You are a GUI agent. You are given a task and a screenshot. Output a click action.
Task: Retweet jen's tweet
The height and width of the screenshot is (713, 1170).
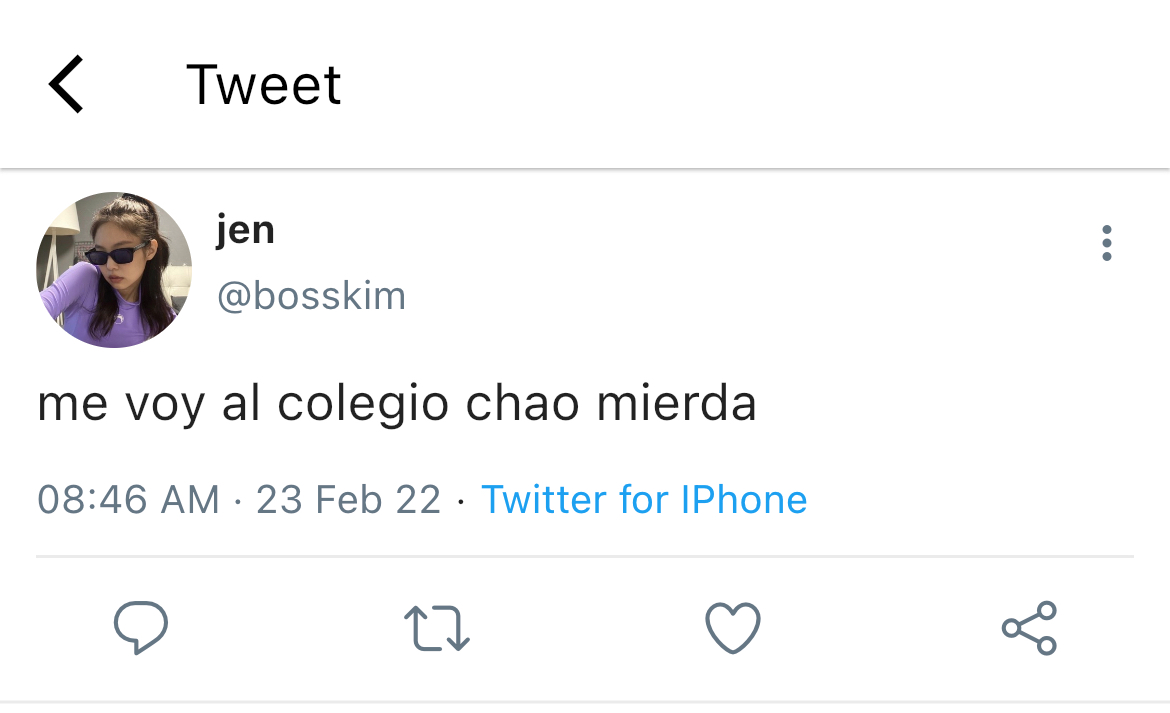[437, 628]
